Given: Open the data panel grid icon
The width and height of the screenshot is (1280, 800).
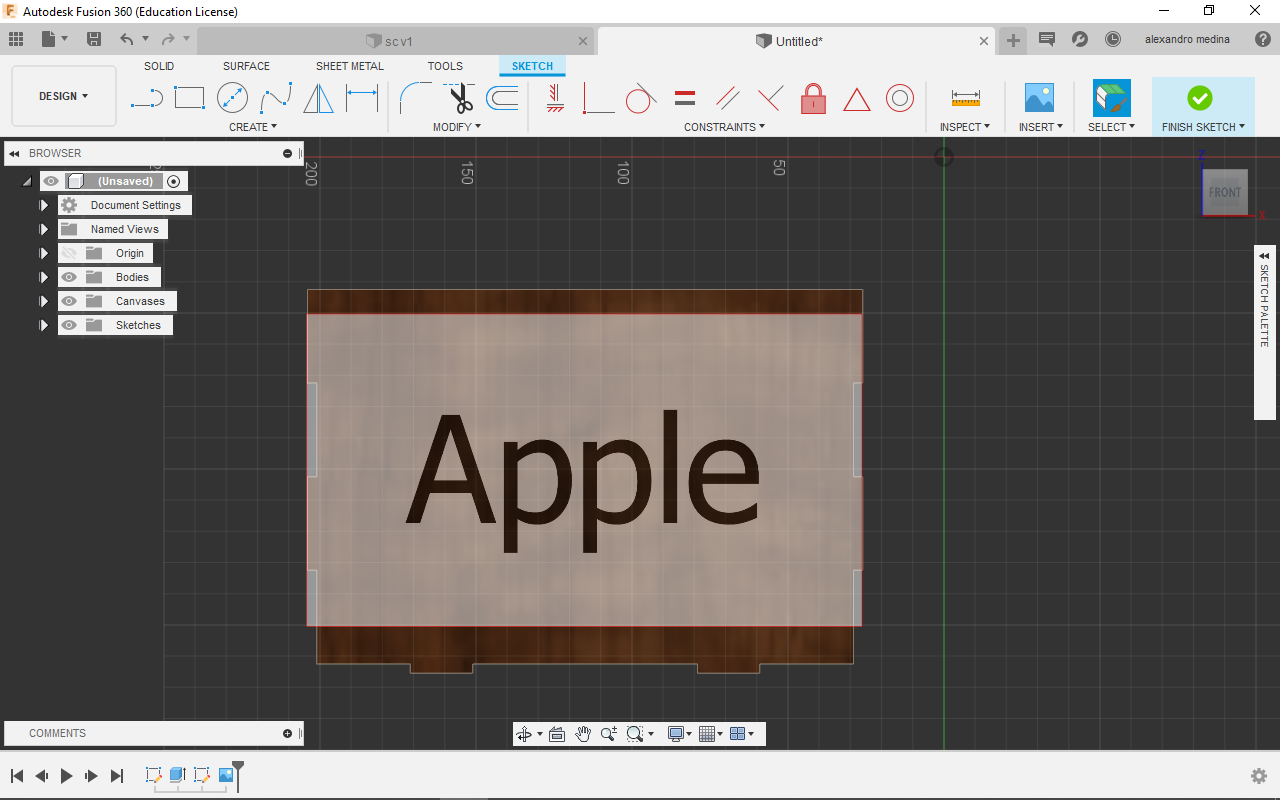Looking at the screenshot, I should [x=16, y=39].
